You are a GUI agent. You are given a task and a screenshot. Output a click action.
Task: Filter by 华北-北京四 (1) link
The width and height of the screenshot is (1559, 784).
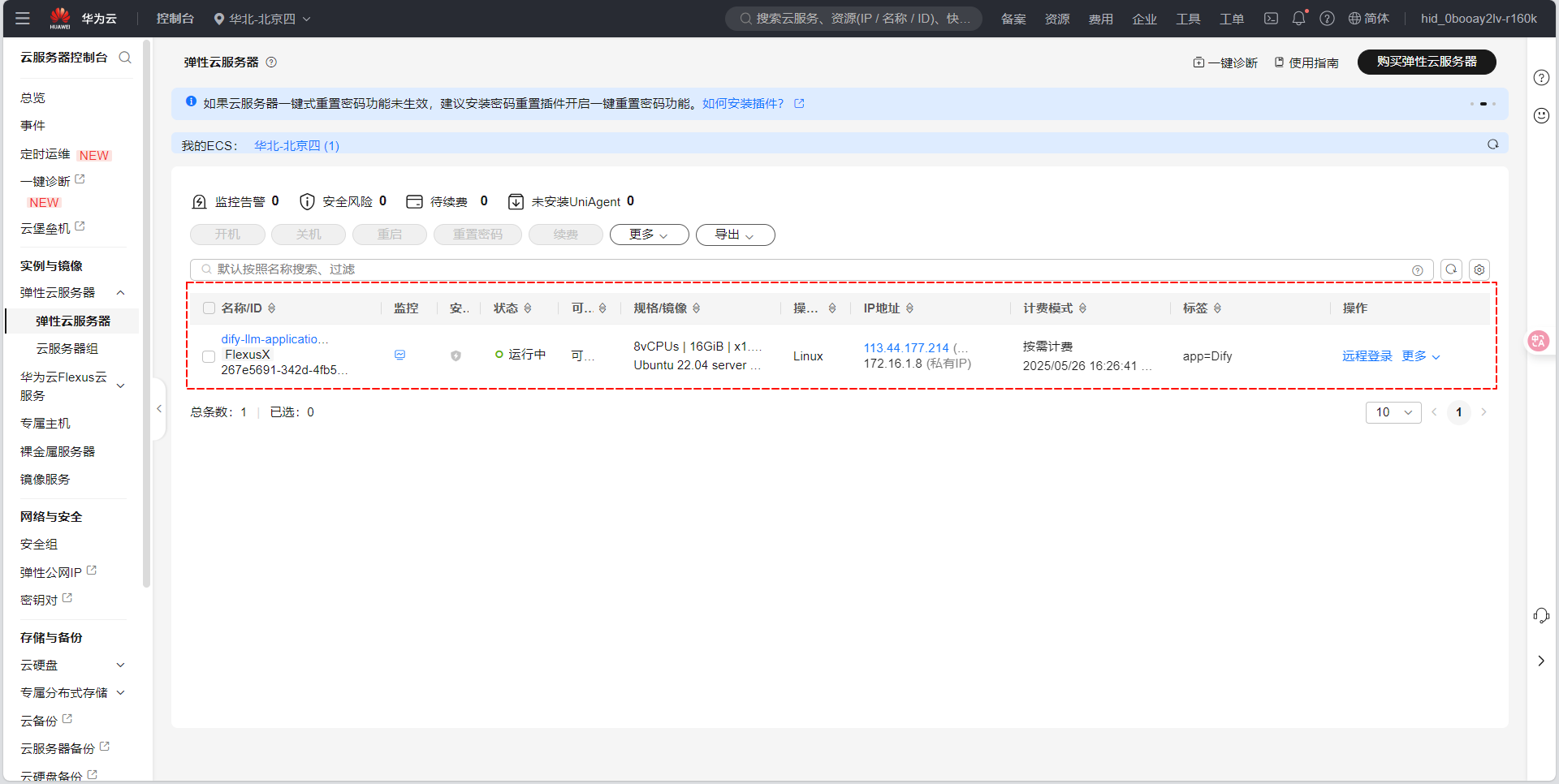297,146
